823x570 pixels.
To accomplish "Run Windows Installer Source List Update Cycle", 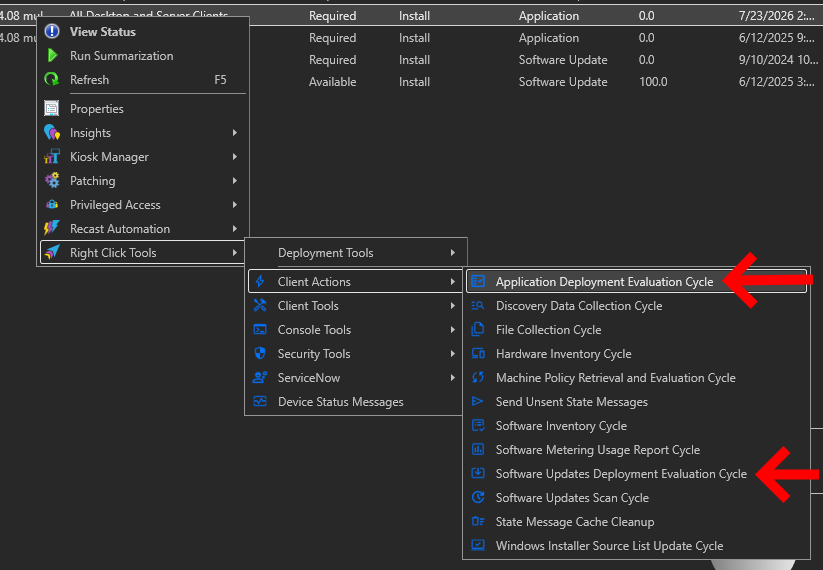I will pyautogui.click(x=636, y=545).
